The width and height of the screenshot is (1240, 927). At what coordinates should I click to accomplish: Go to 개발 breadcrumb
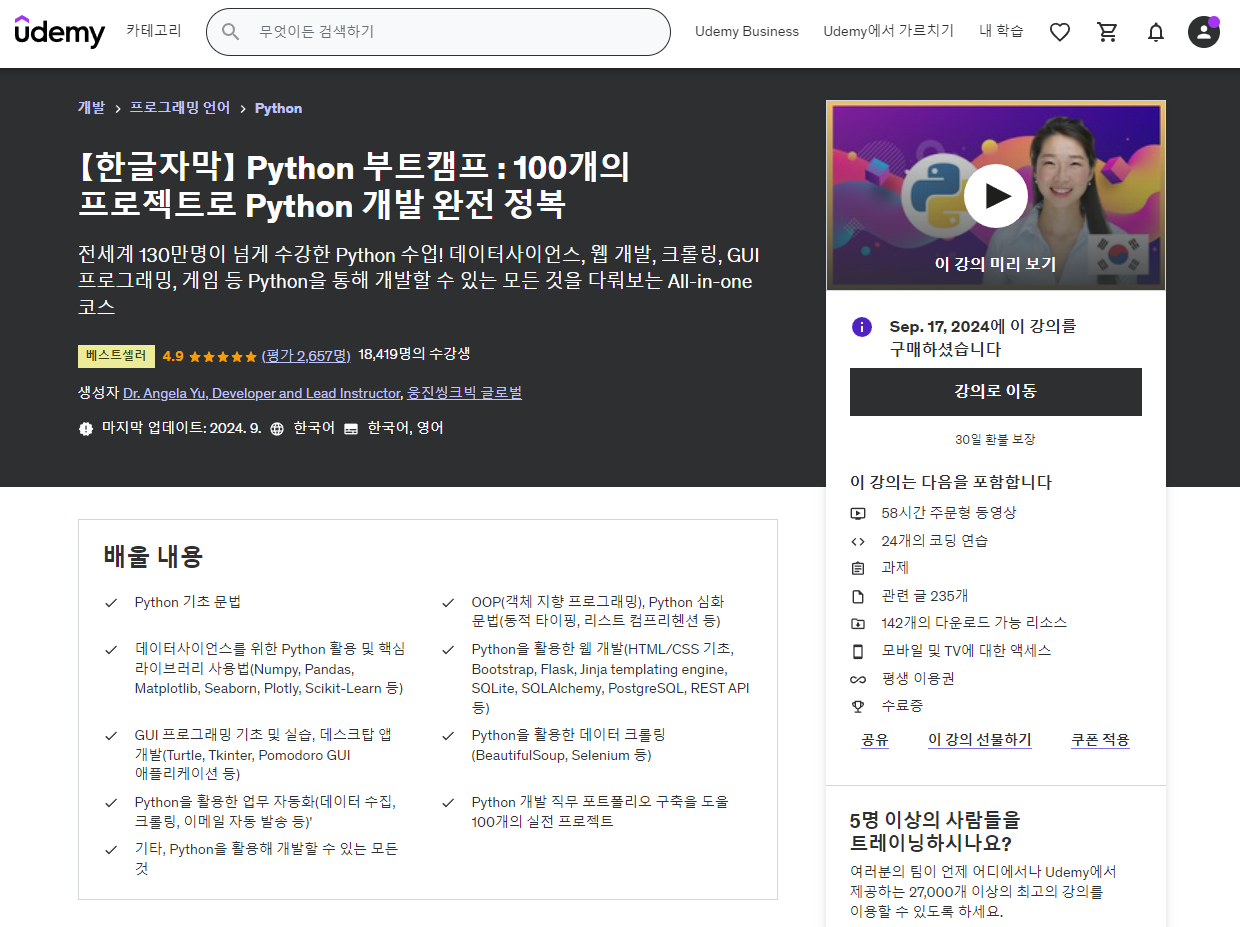pos(91,108)
